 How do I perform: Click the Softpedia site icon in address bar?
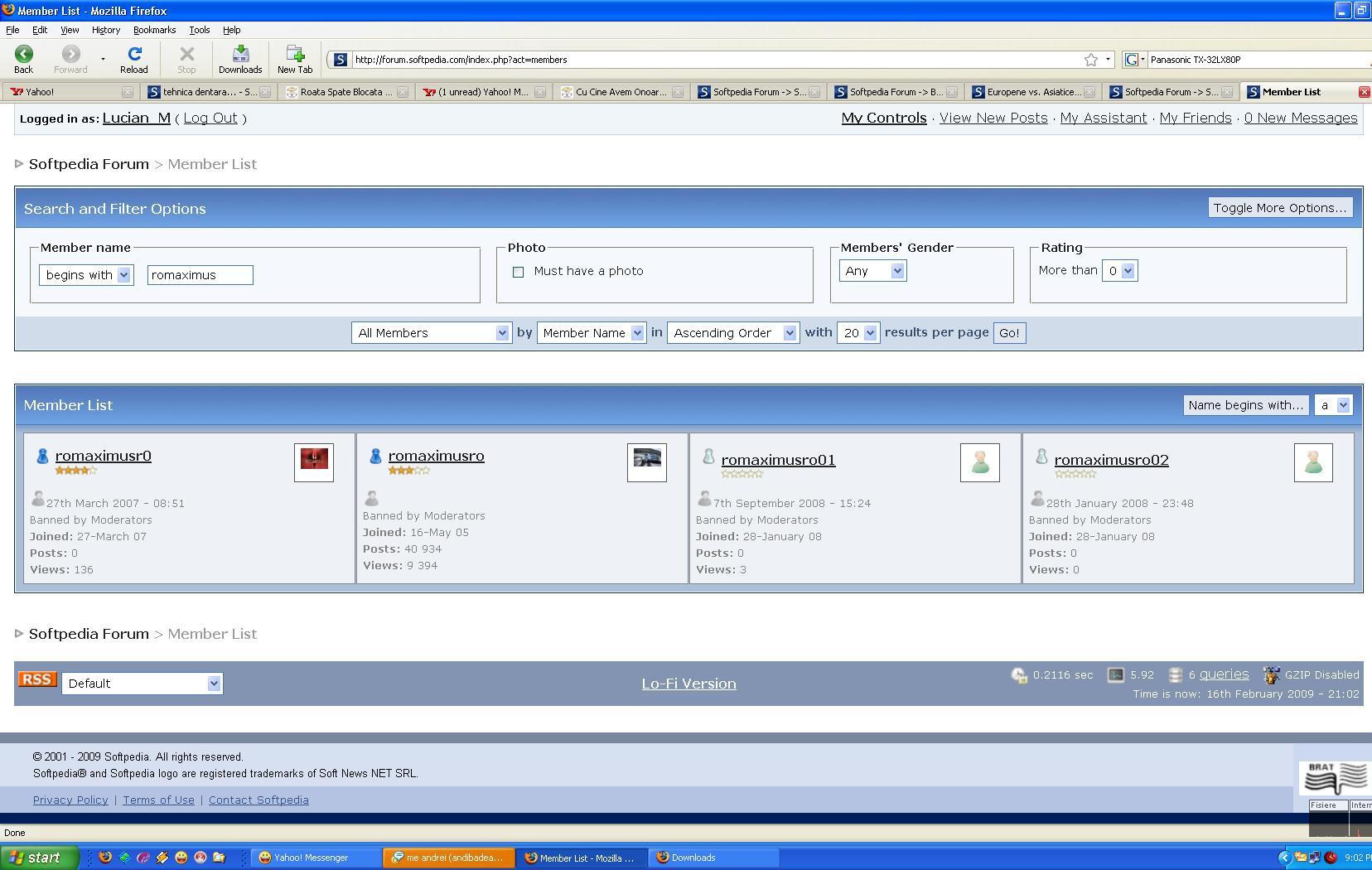point(340,60)
